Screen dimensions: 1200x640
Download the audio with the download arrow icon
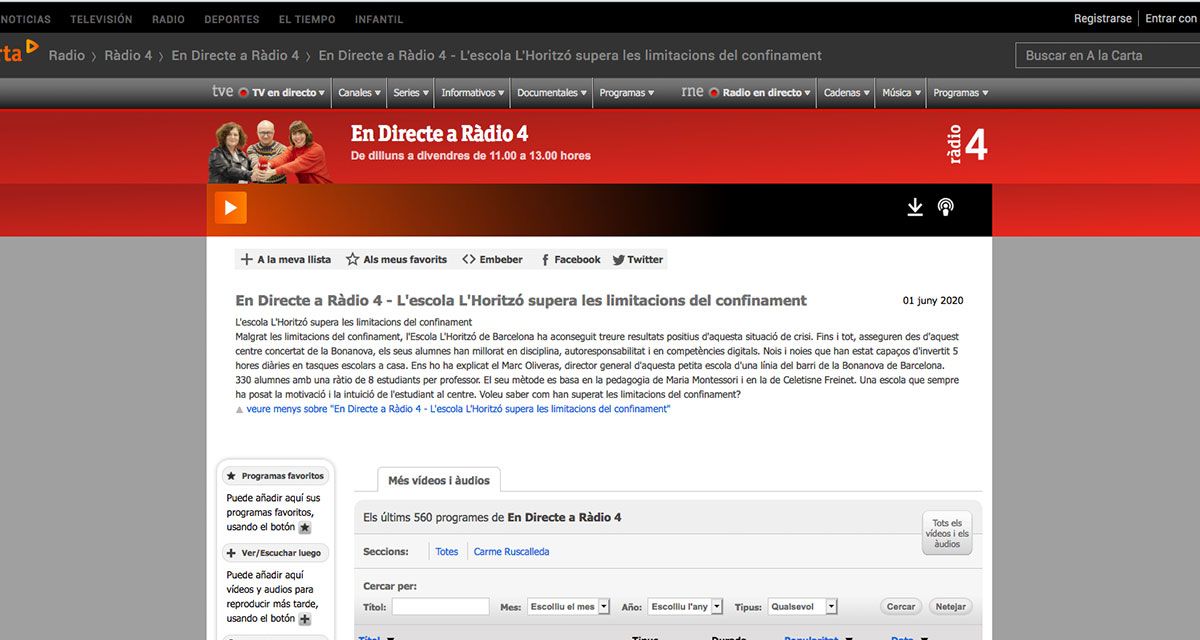[x=914, y=207]
